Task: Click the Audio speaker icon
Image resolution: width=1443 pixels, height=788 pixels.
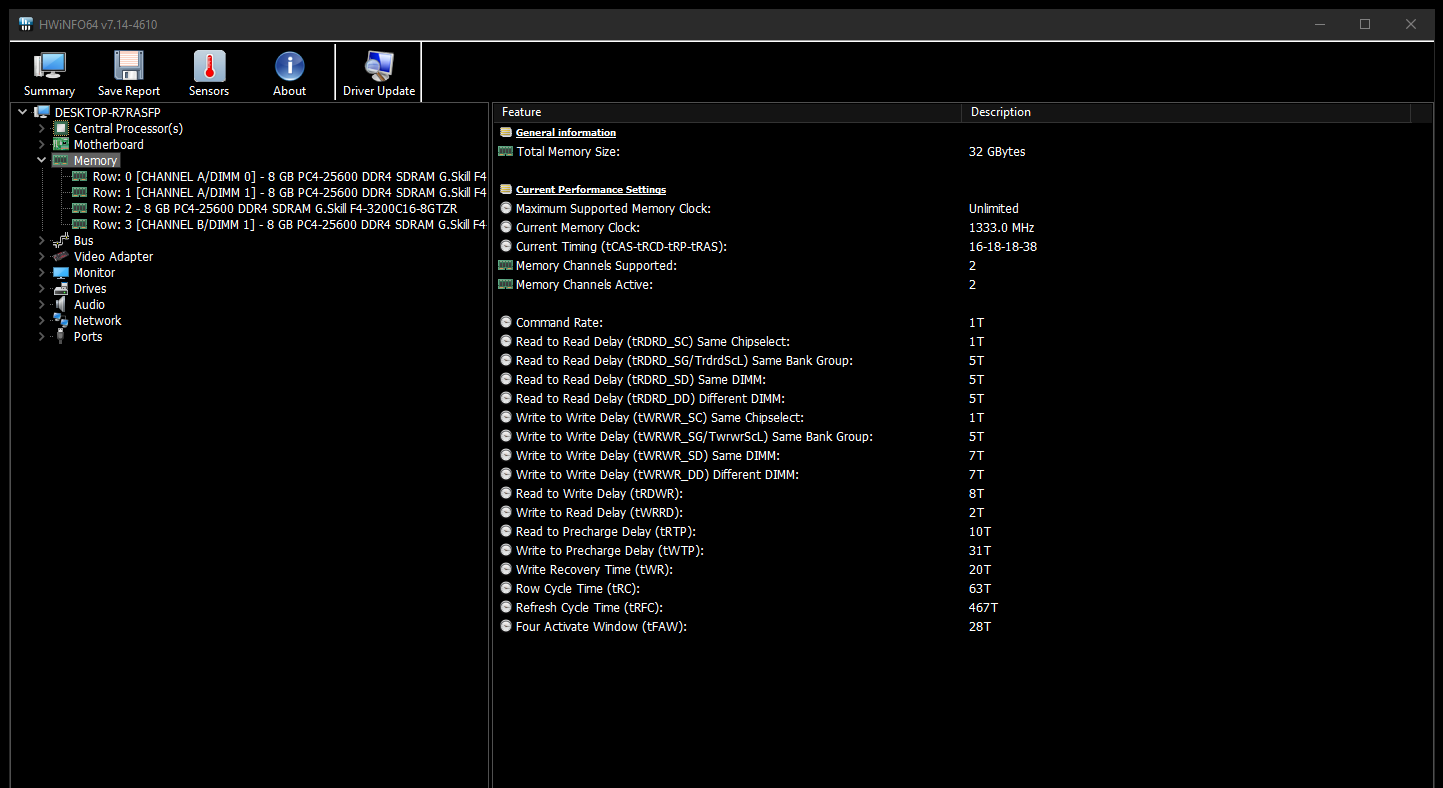Action: [61, 304]
